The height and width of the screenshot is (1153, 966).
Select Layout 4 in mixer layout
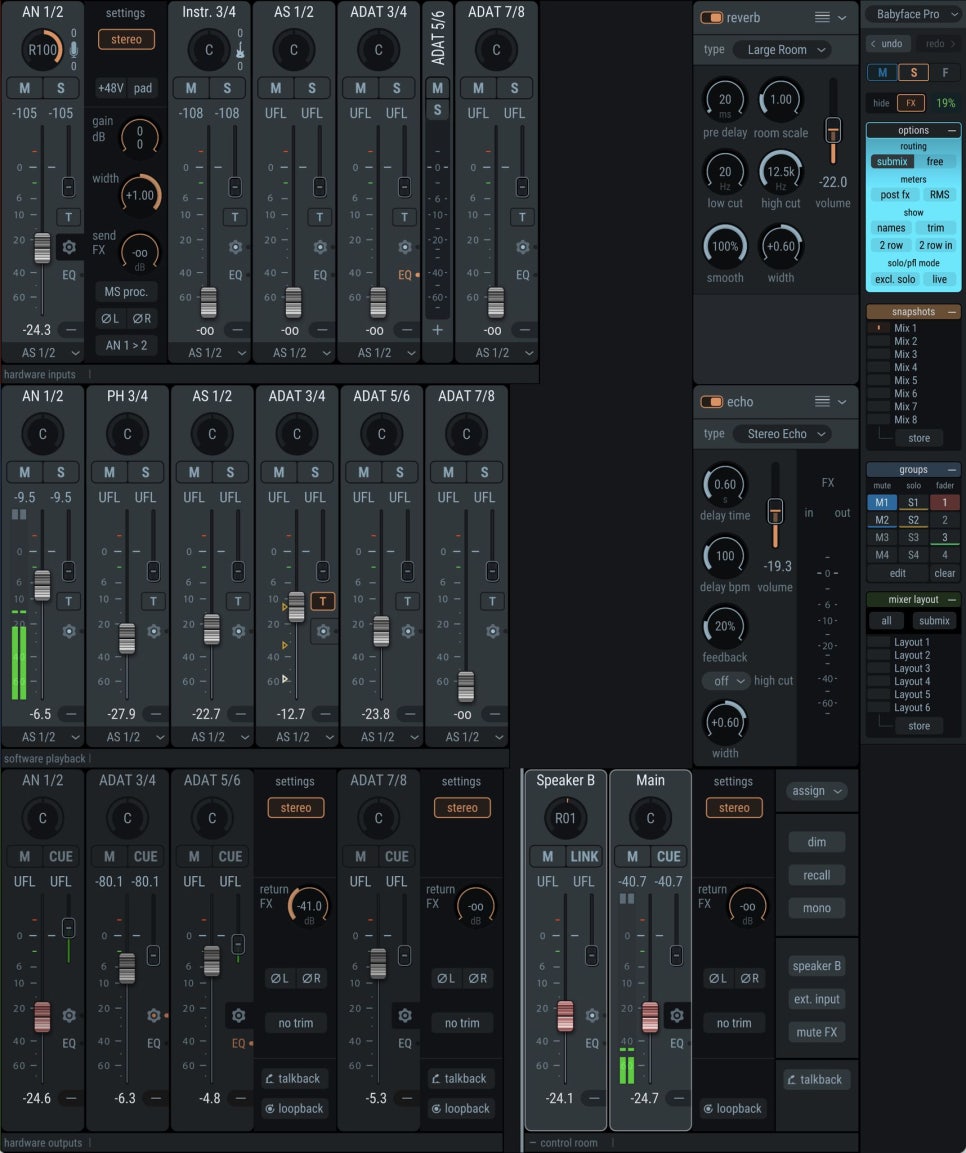pyautogui.click(x=912, y=682)
